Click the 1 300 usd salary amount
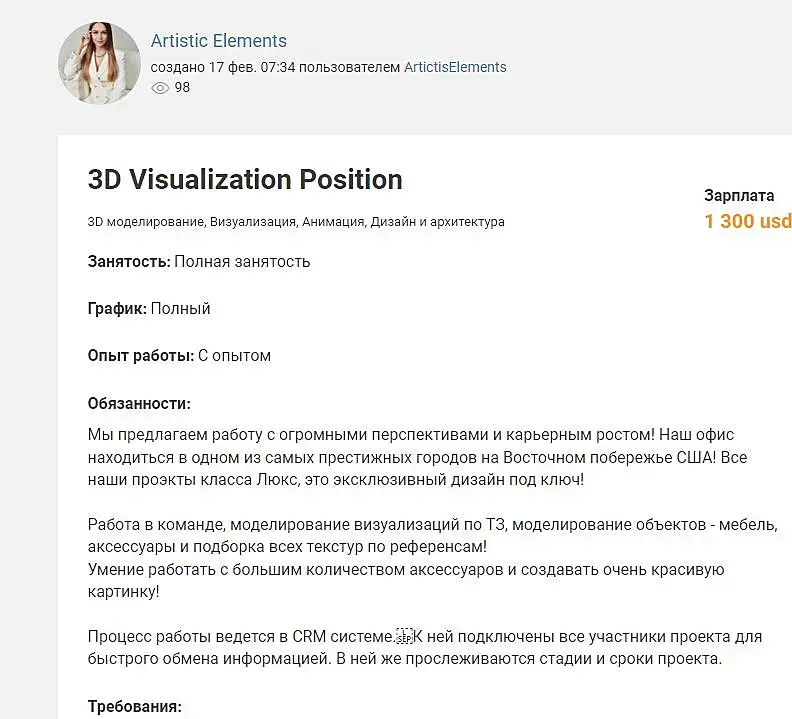This screenshot has width=792, height=719. 747,221
